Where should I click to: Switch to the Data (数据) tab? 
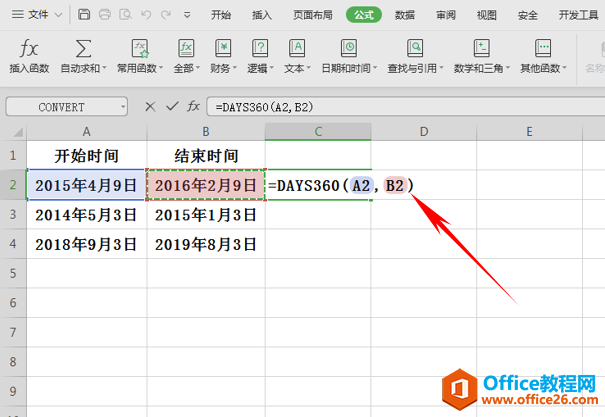pos(405,15)
